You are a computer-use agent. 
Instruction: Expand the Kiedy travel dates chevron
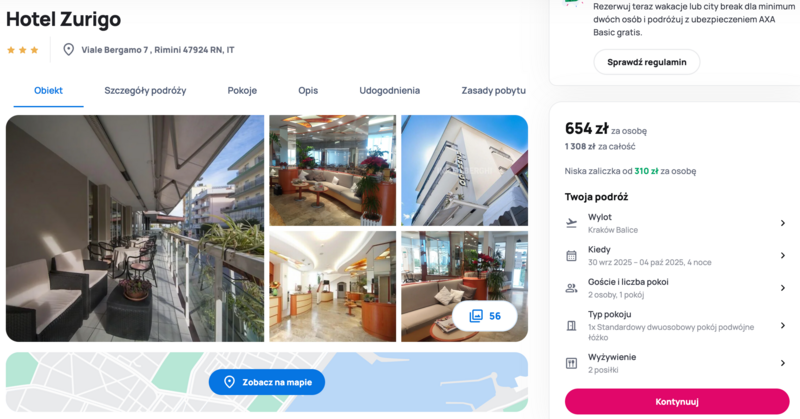point(783,256)
